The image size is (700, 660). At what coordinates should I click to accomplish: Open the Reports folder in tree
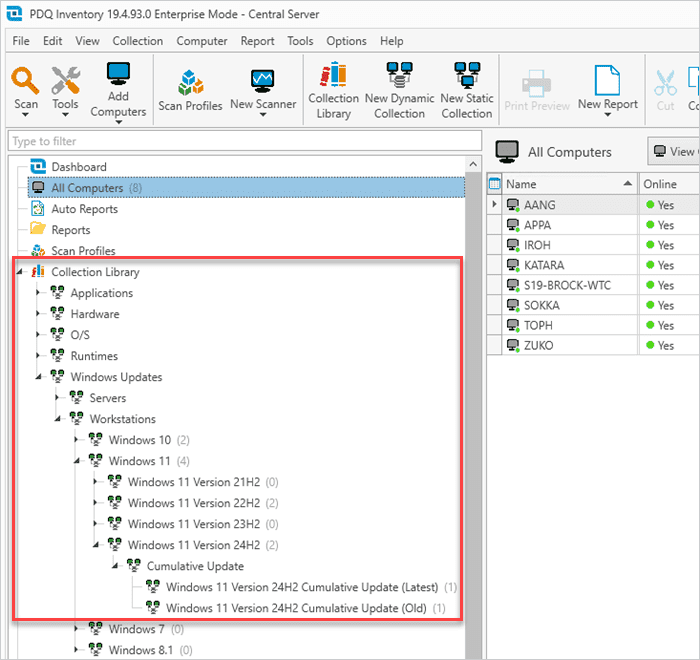(x=71, y=230)
